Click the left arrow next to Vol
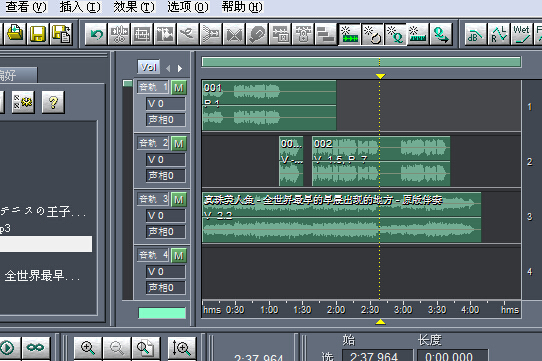Viewport: 542px width, 361px height. click(168, 68)
